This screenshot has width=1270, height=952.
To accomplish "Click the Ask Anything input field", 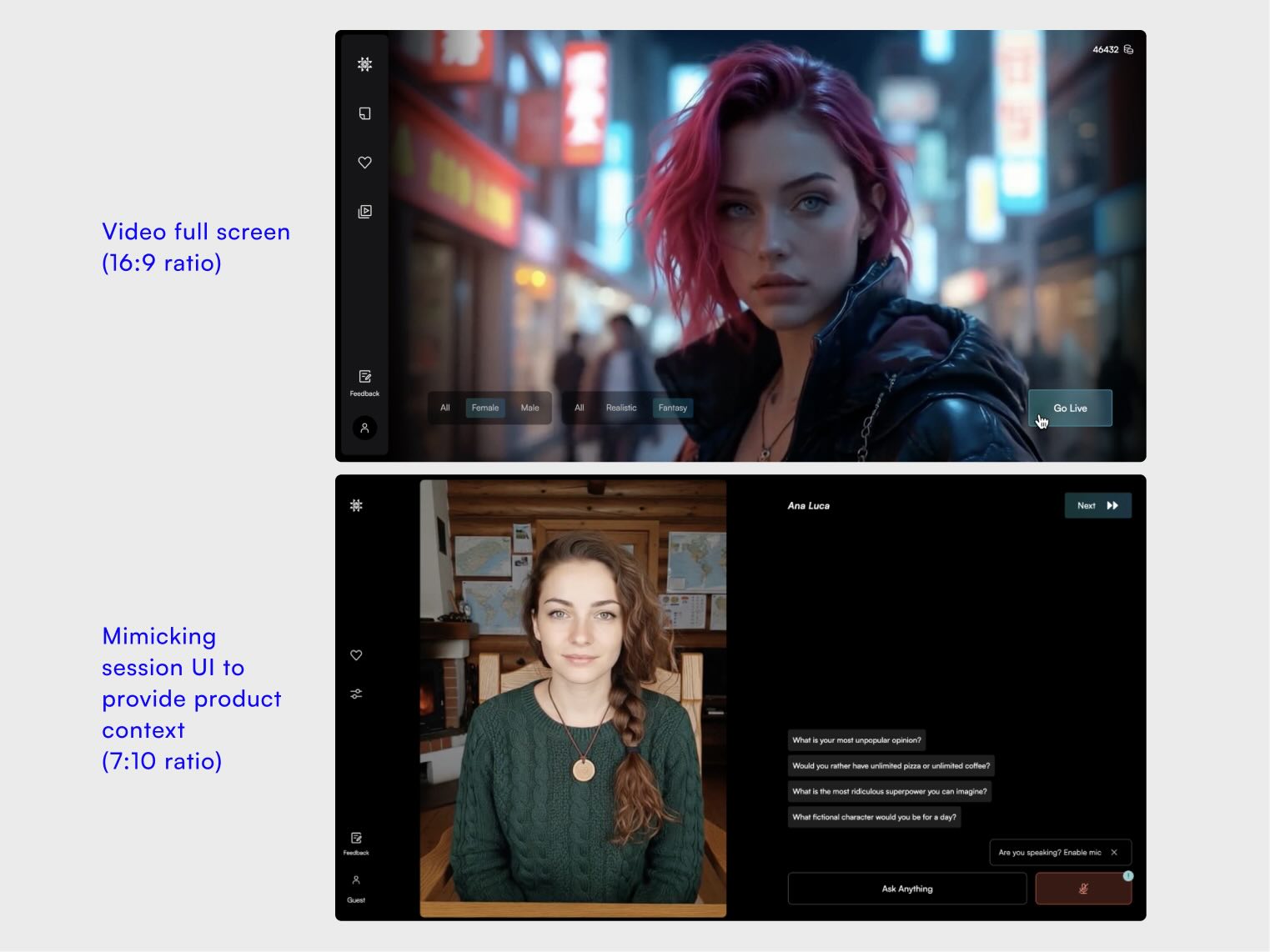I will click(906, 889).
